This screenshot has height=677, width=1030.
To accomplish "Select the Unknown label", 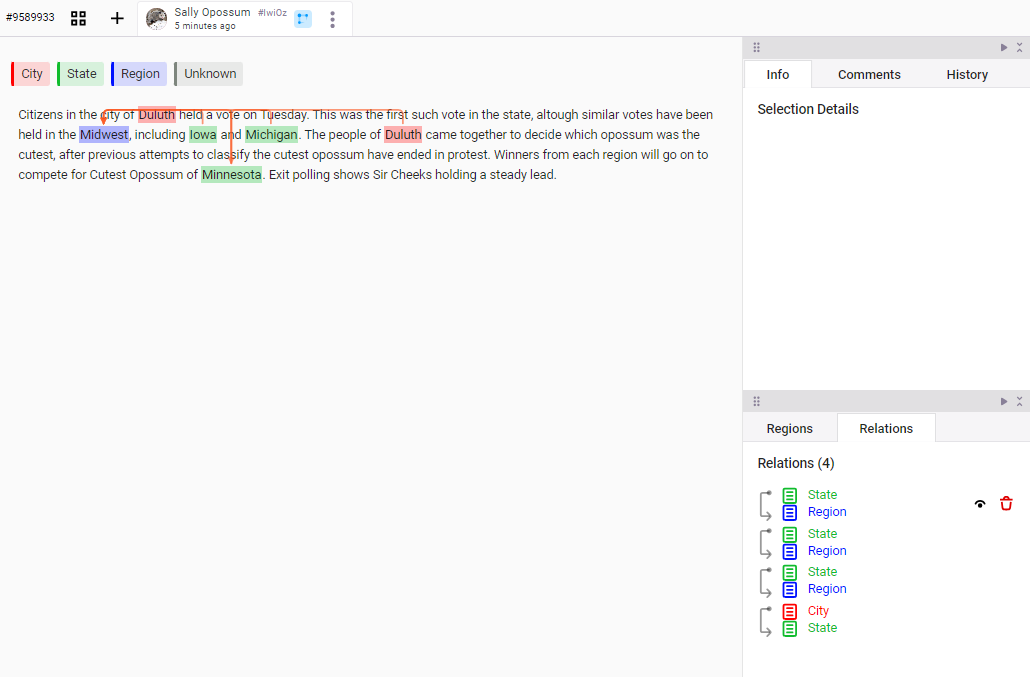I will point(208,73).
